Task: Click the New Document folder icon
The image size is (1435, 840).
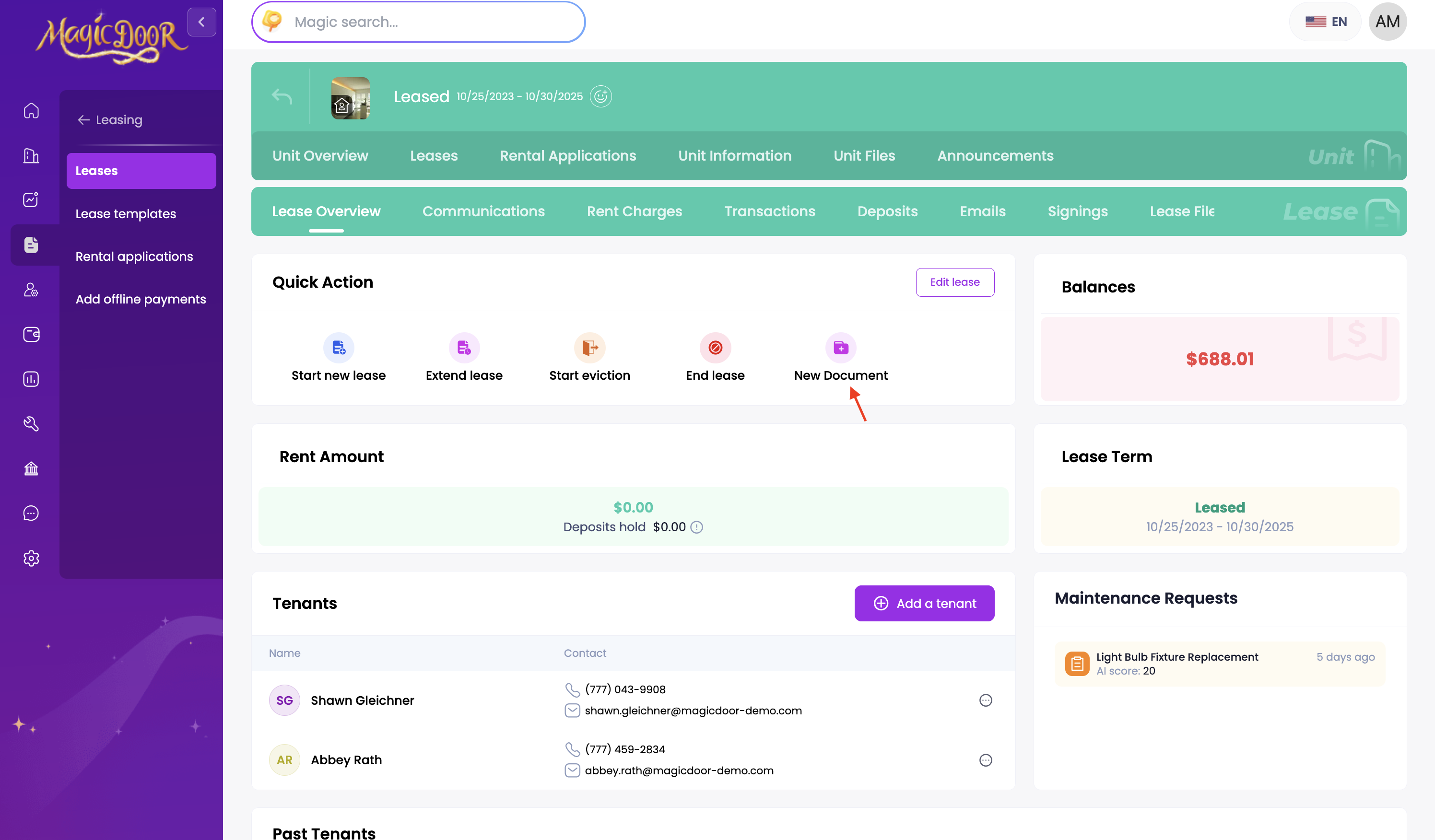Action: (x=840, y=347)
